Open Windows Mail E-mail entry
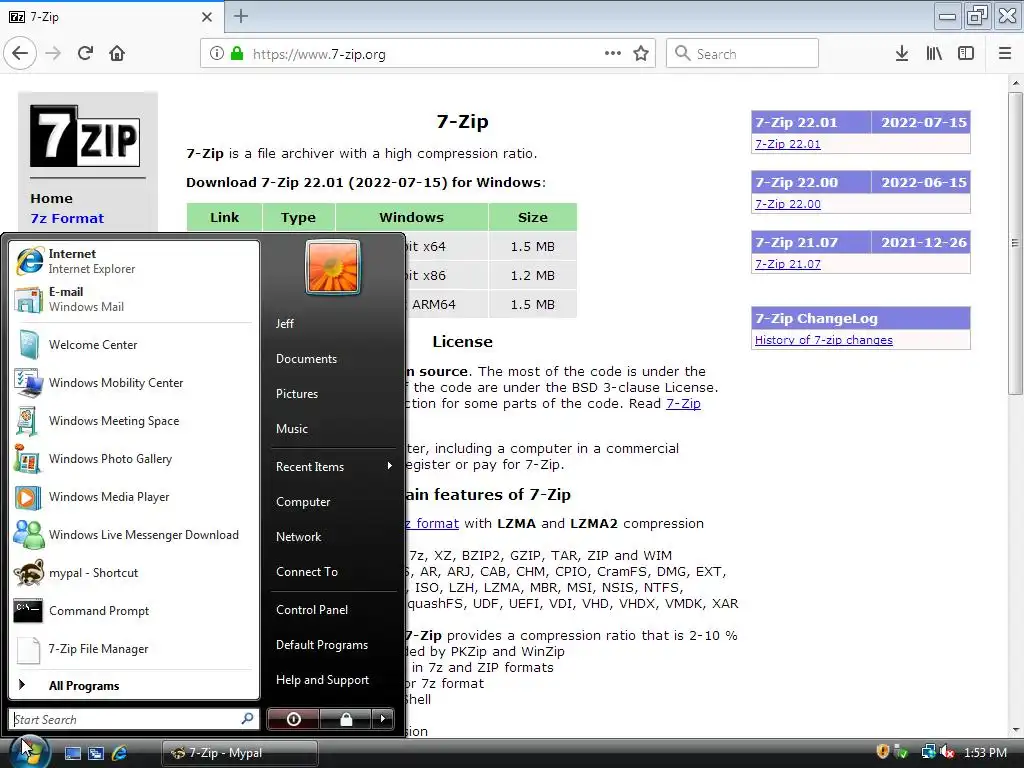Image resolution: width=1024 pixels, height=768 pixels. tap(134, 299)
